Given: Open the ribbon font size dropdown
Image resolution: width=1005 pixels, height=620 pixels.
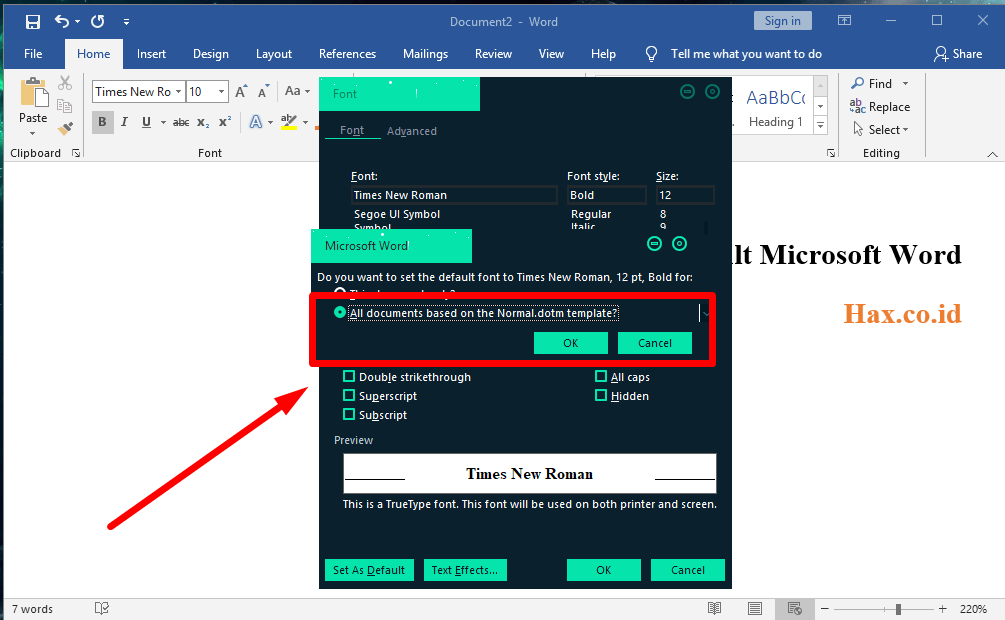Looking at the screenshot, I should click(x=221, y=92).
